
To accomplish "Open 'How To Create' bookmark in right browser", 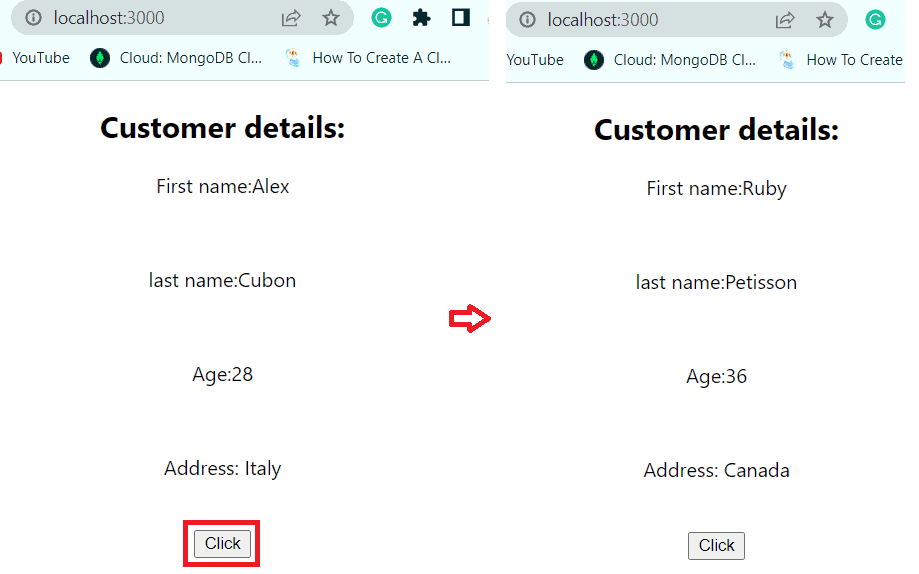I will tap(841, 60).
